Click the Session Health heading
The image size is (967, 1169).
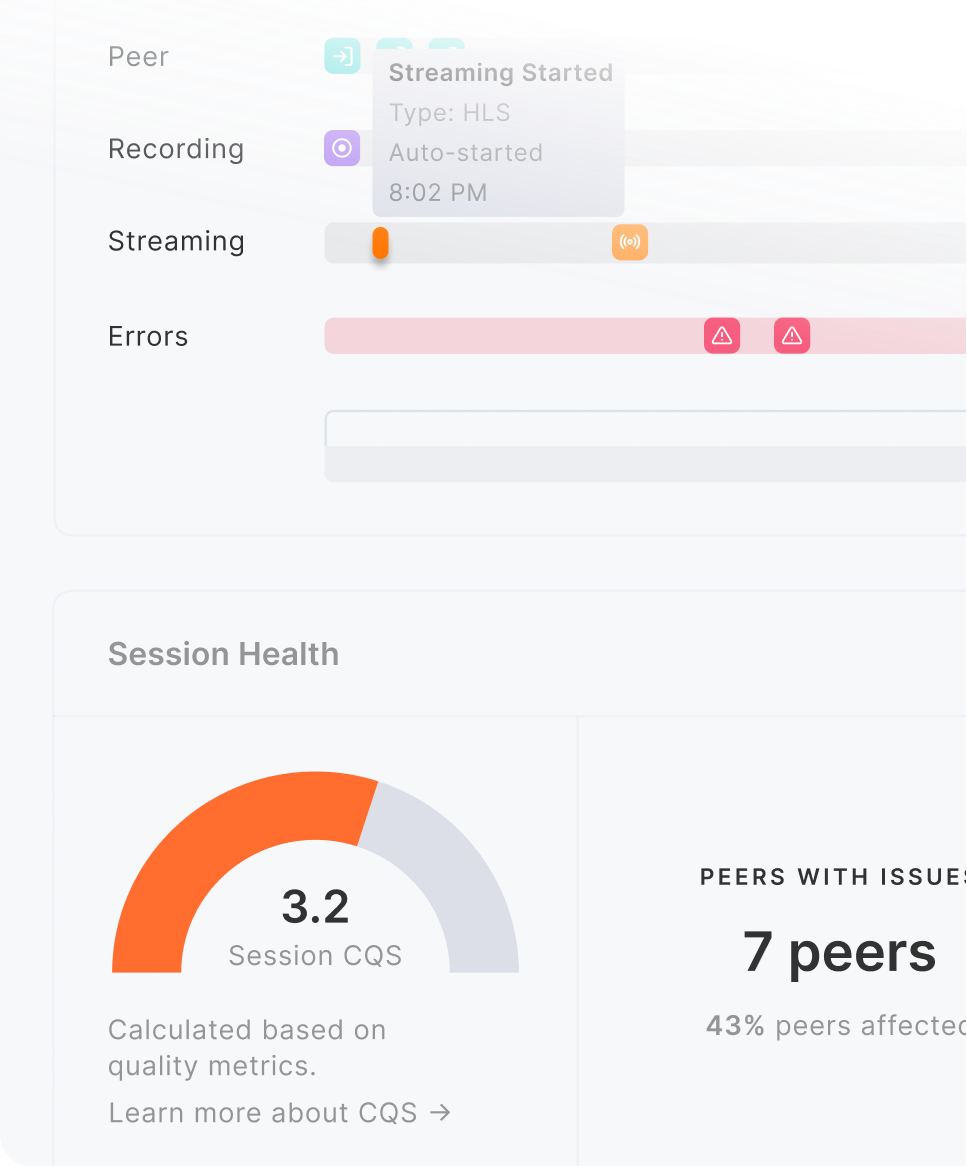(223, 654)
